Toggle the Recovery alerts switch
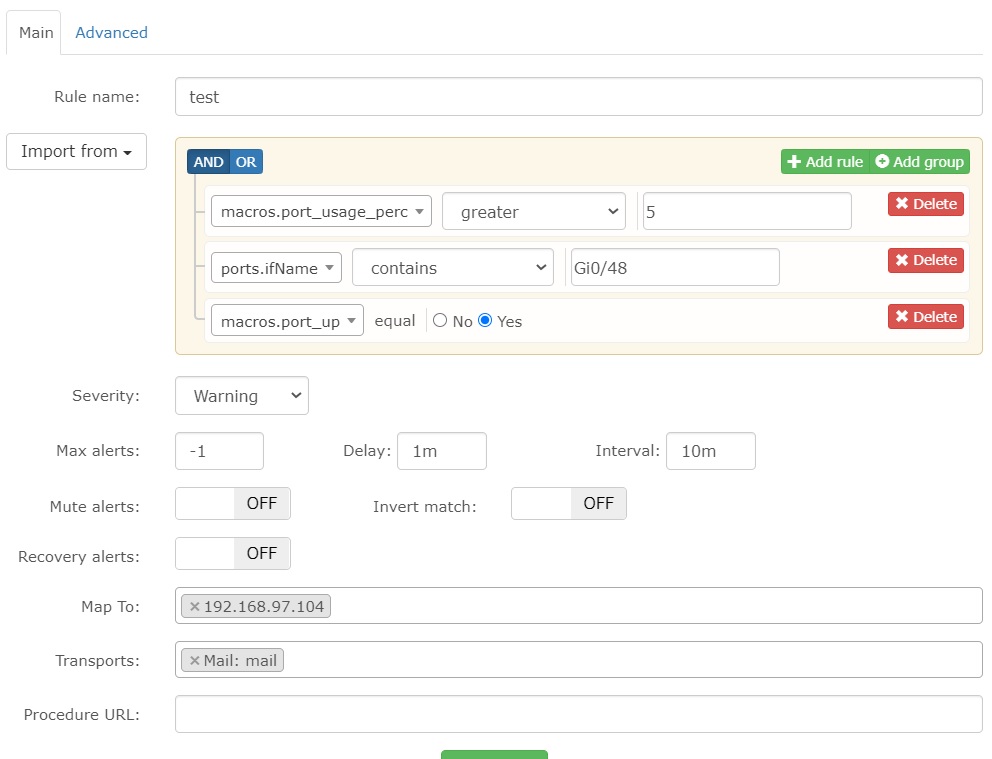The height and width of the screenshot is (759, 992). click(x=233, y=553)
